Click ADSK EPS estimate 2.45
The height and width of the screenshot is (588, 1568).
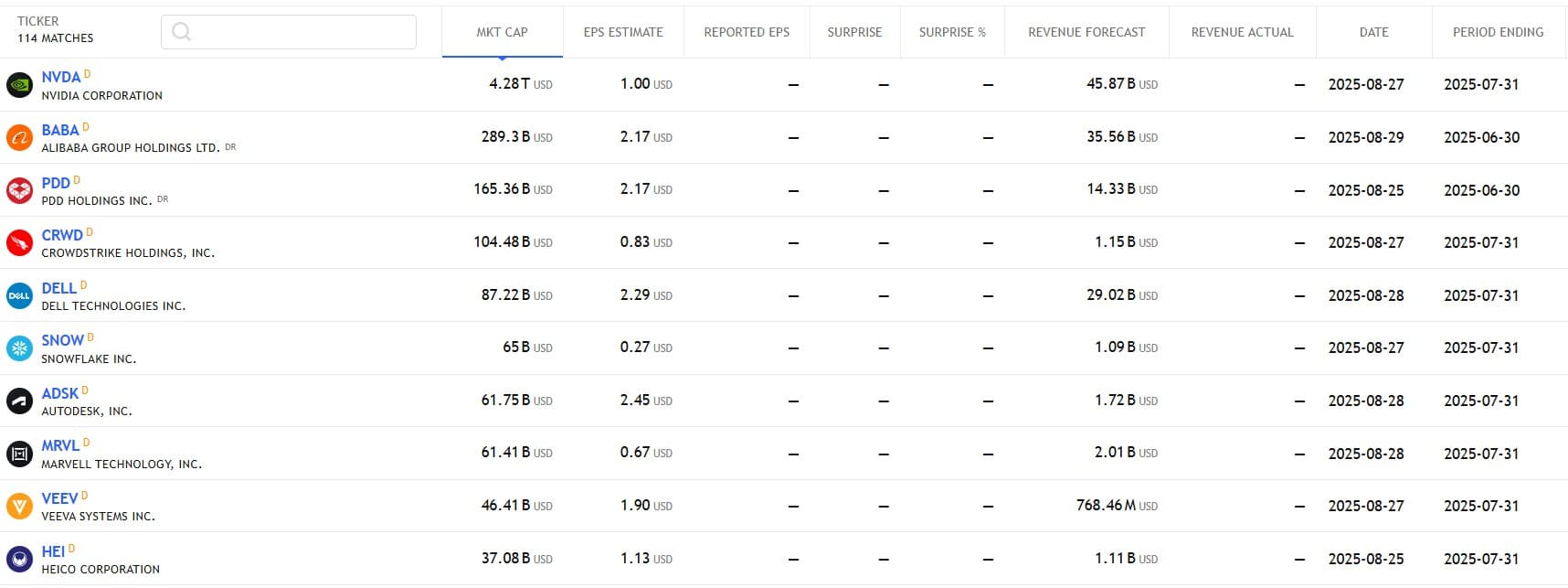[x=646, y=401]
